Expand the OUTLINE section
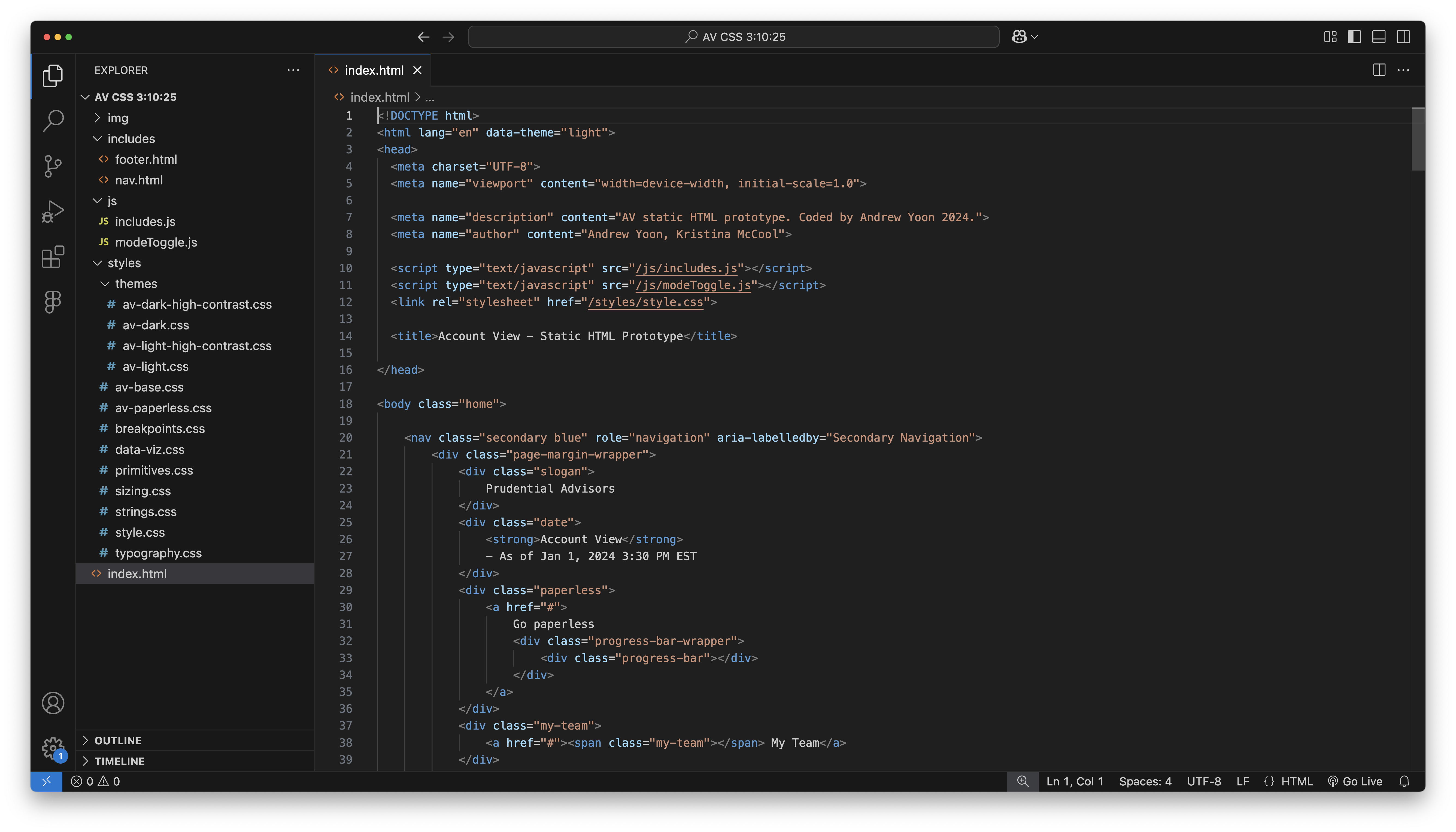Viewport: 1456px width, 832px height. (195, 740)
